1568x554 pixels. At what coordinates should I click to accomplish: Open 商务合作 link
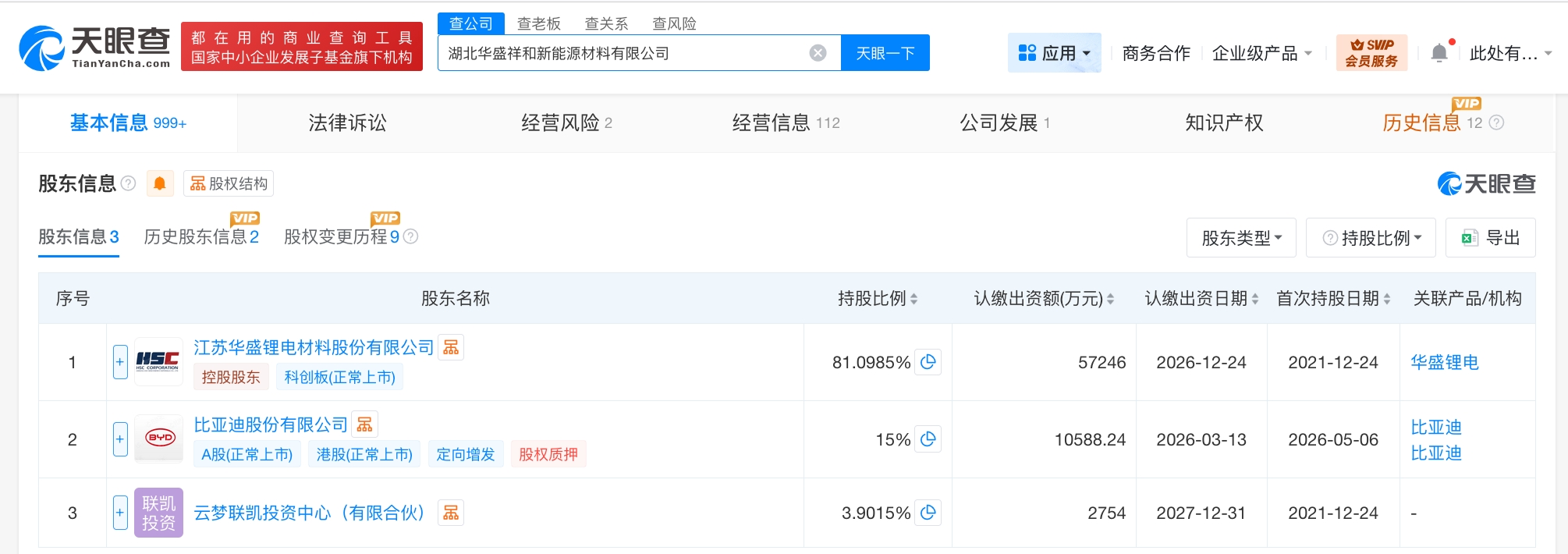[x=1156, y=53]
